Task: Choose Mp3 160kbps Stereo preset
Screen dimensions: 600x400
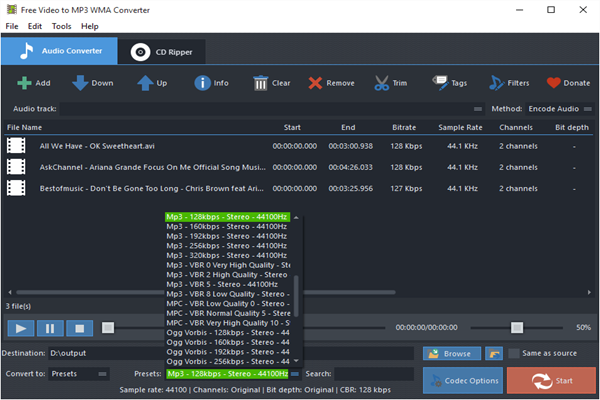Action: pyautogui.click(x=227, y=227)
